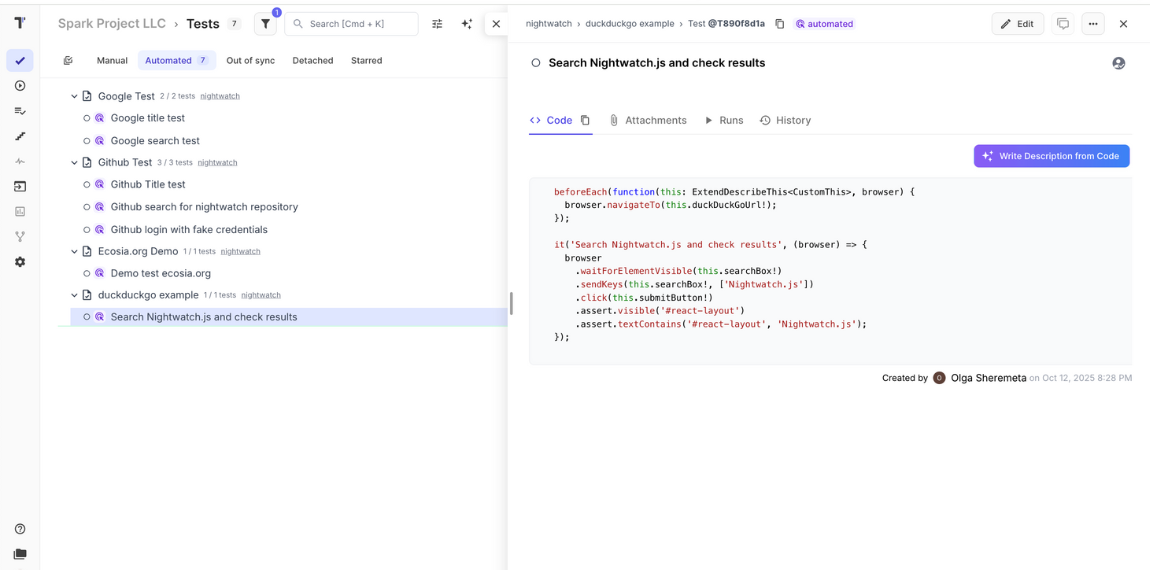The width and height of the screenshot is (1150, 570).
Task: Select circle beside Github Title test
Action: point(87,185)
